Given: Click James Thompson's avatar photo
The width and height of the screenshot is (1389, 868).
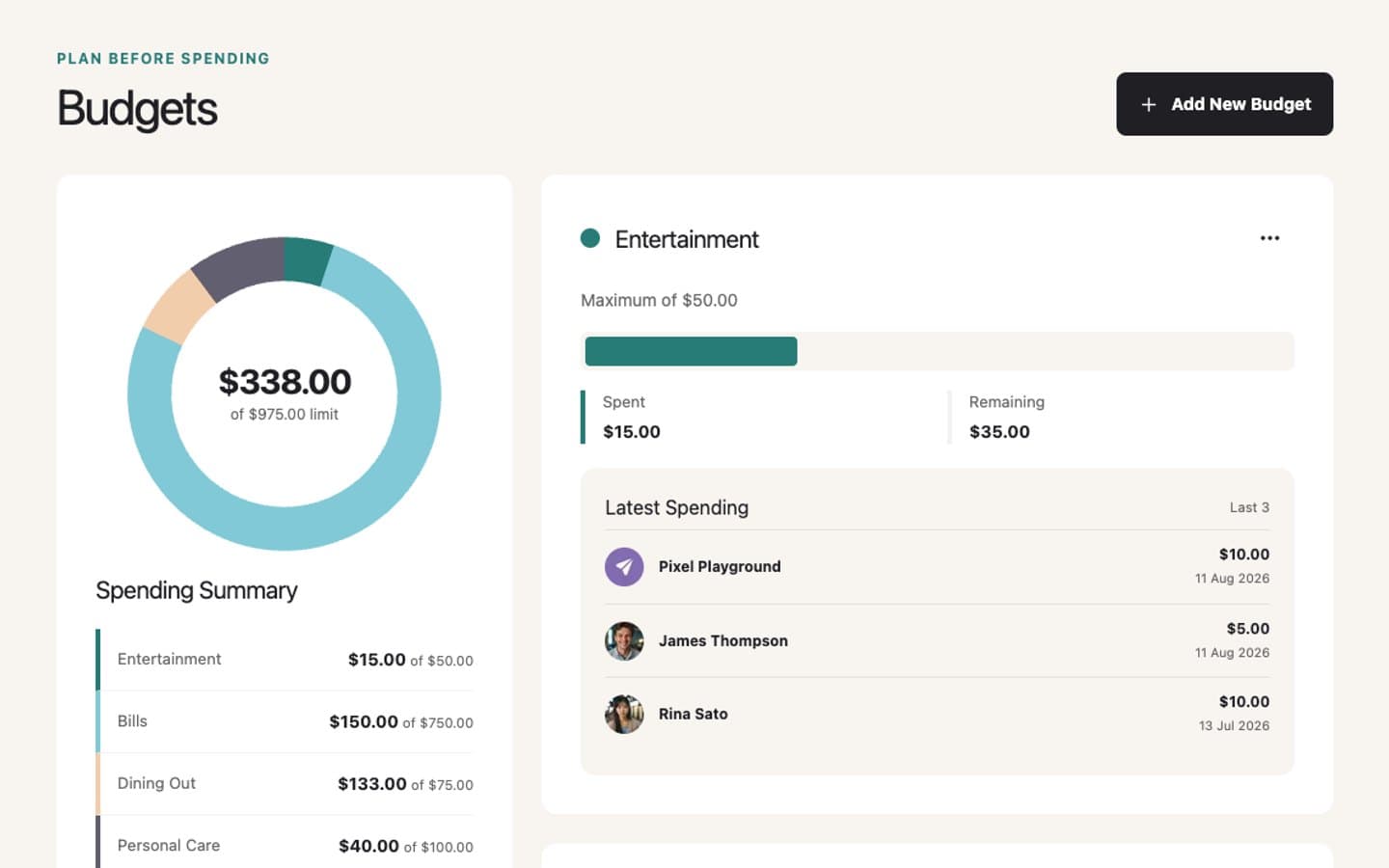Looking at the screenshot, I should coord(624,641).
